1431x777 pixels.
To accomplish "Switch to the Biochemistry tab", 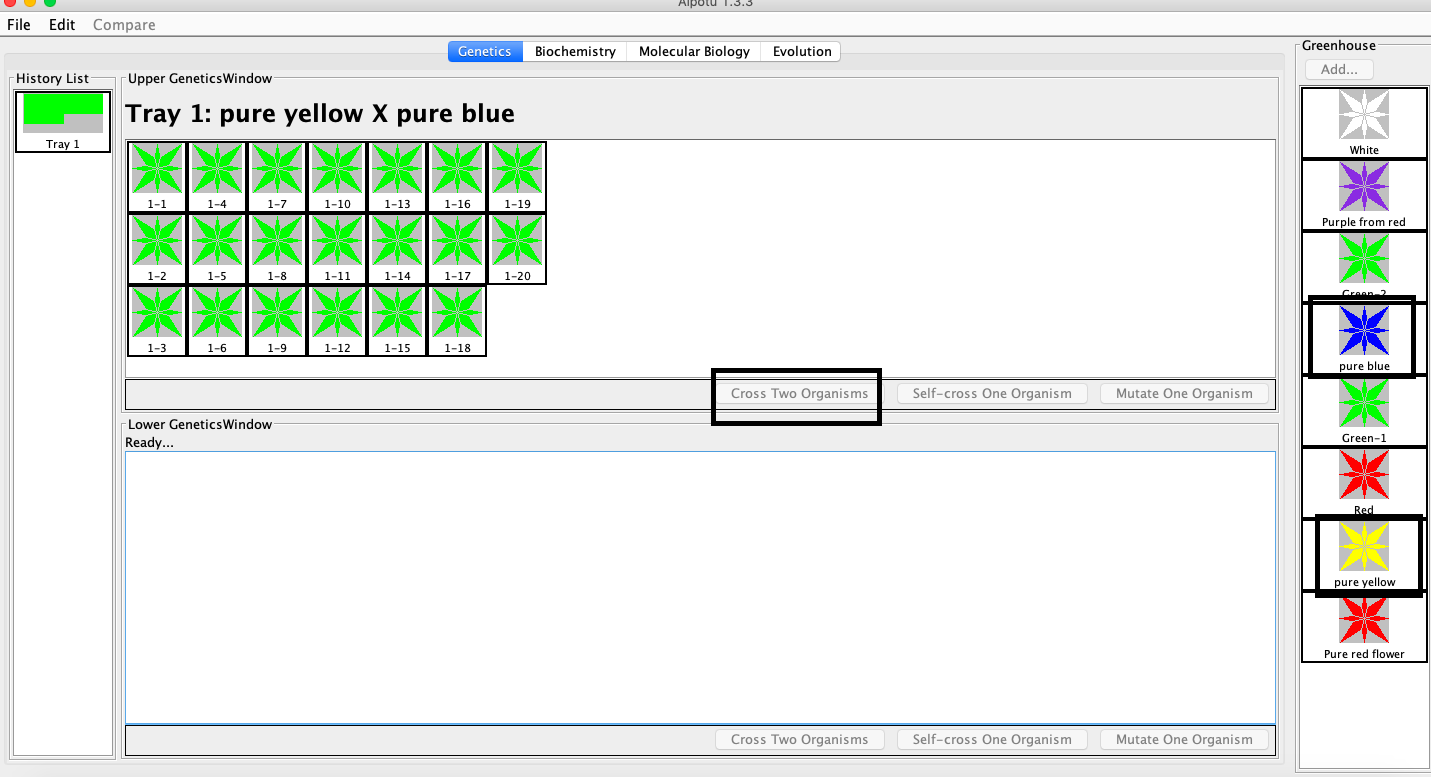I will tap(575, 51).
